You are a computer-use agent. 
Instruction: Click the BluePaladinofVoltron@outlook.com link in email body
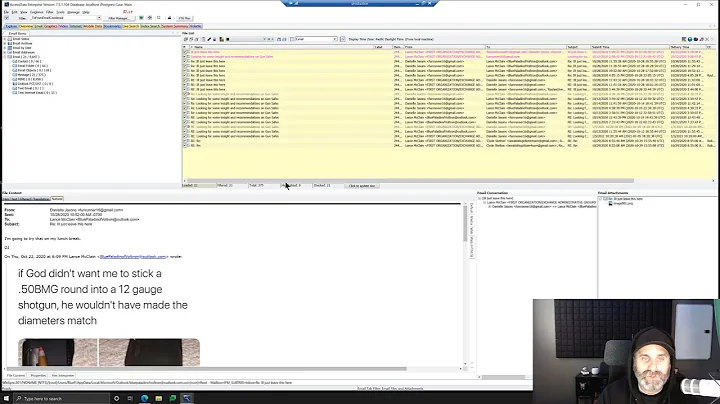point(133,257)
